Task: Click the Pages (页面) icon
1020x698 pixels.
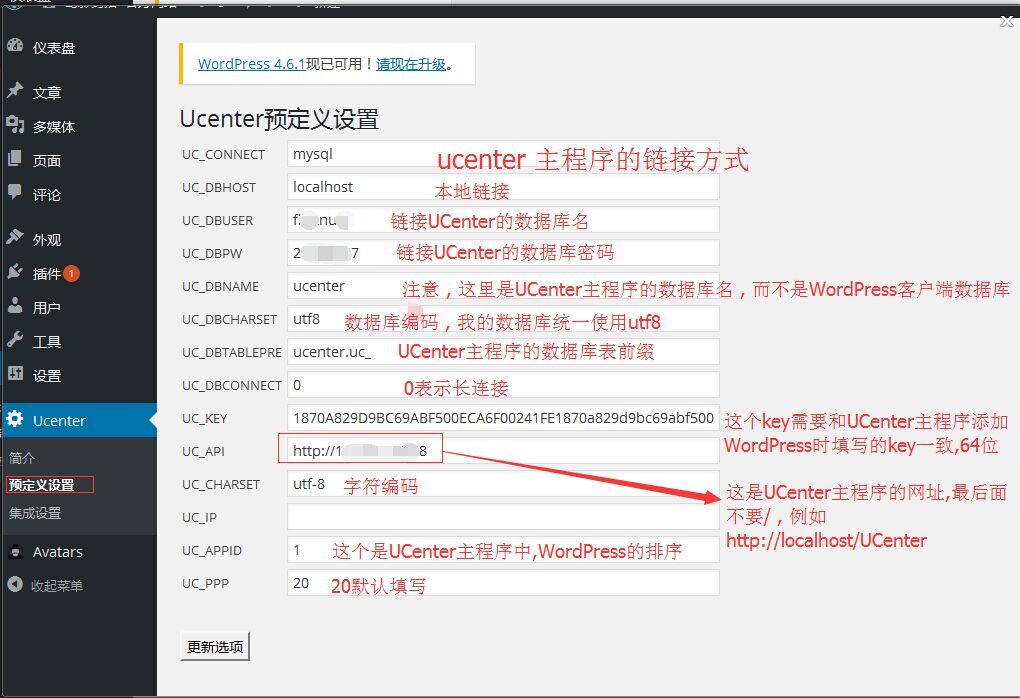Action: click(15, 158)
